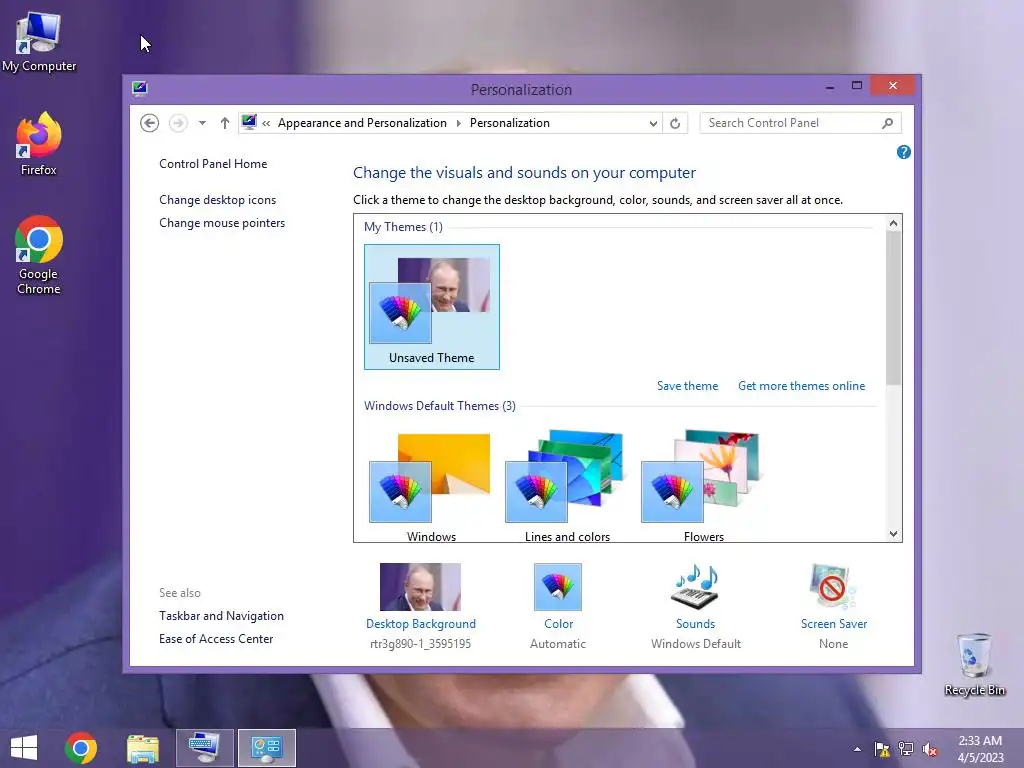This screenshot has width=1024, height=768.
Task: Click the search magnifier icon
Action: coord(887,123)
